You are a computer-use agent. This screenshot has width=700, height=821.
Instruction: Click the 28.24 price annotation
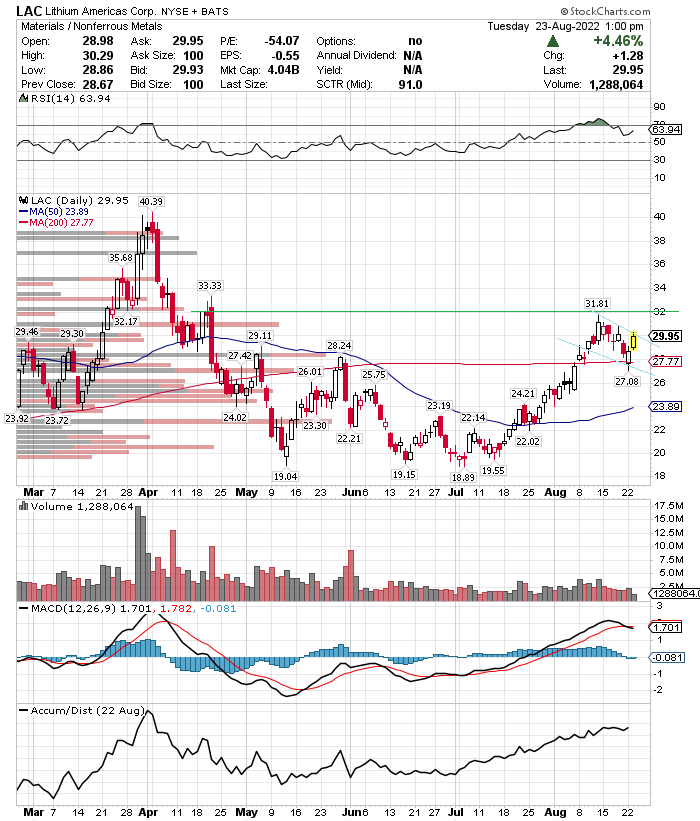[x=339, y=346]
